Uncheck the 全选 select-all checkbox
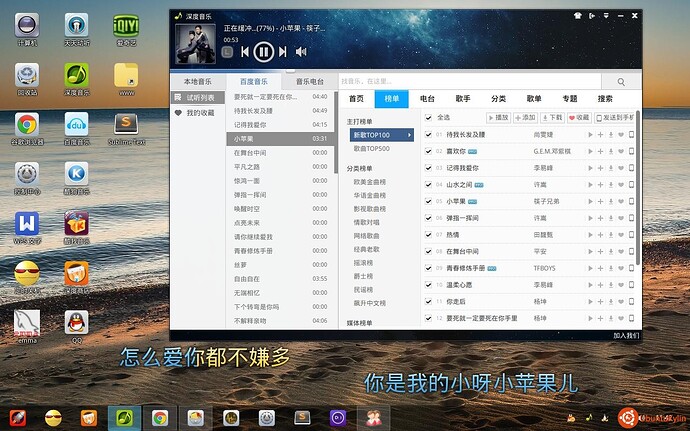This screenshot has height=431, width=690. point(428,118)
